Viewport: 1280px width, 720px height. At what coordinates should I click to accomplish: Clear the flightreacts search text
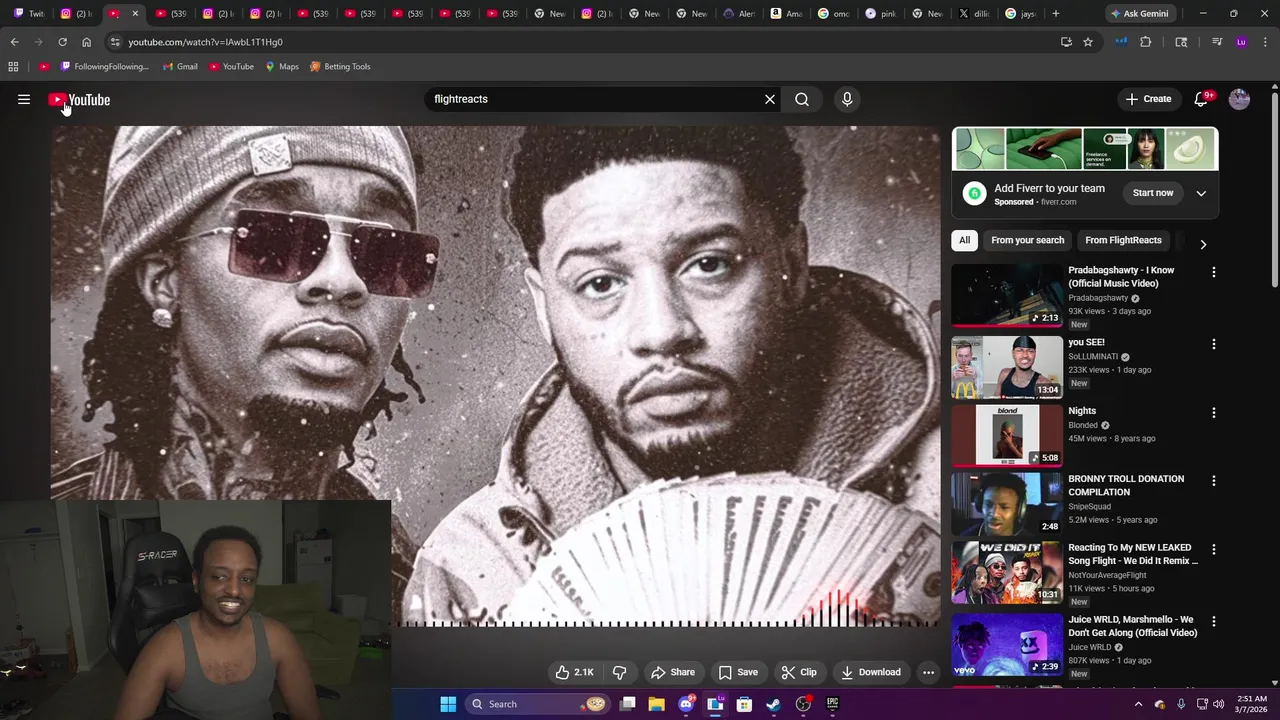click(x=770, y=99)
